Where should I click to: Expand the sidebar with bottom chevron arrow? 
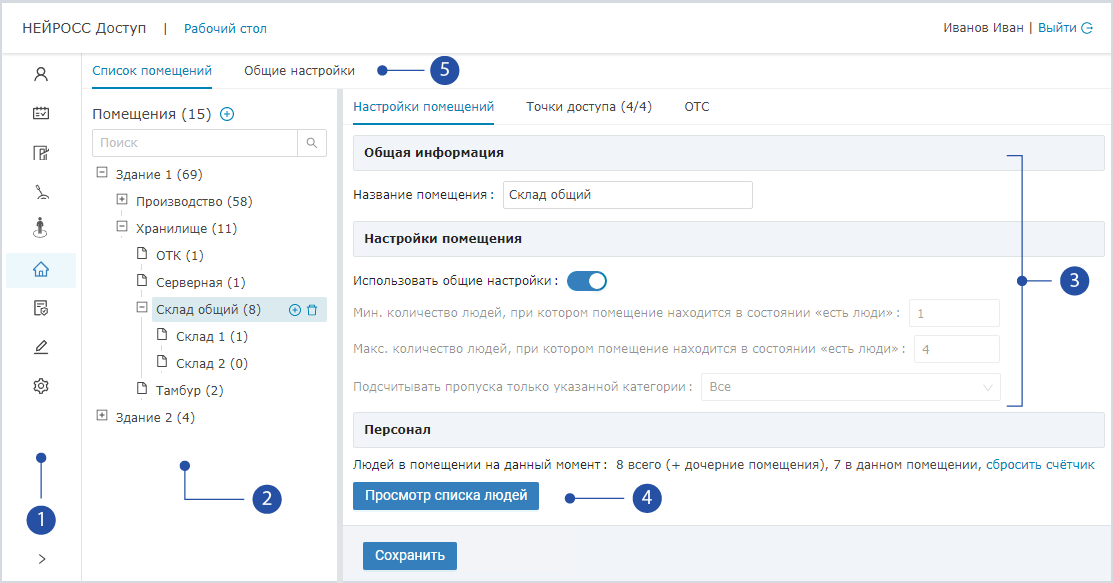click(41, 559)
